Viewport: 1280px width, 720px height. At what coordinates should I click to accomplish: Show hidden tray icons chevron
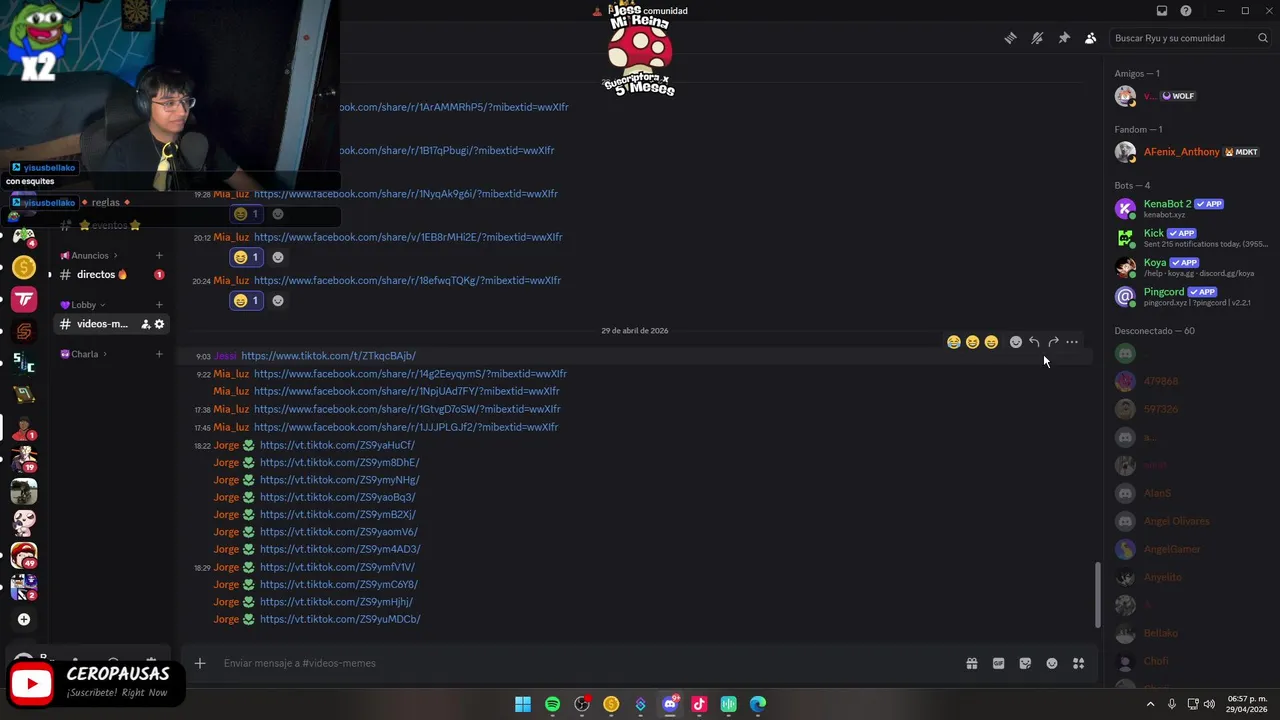click(1150, 704)
